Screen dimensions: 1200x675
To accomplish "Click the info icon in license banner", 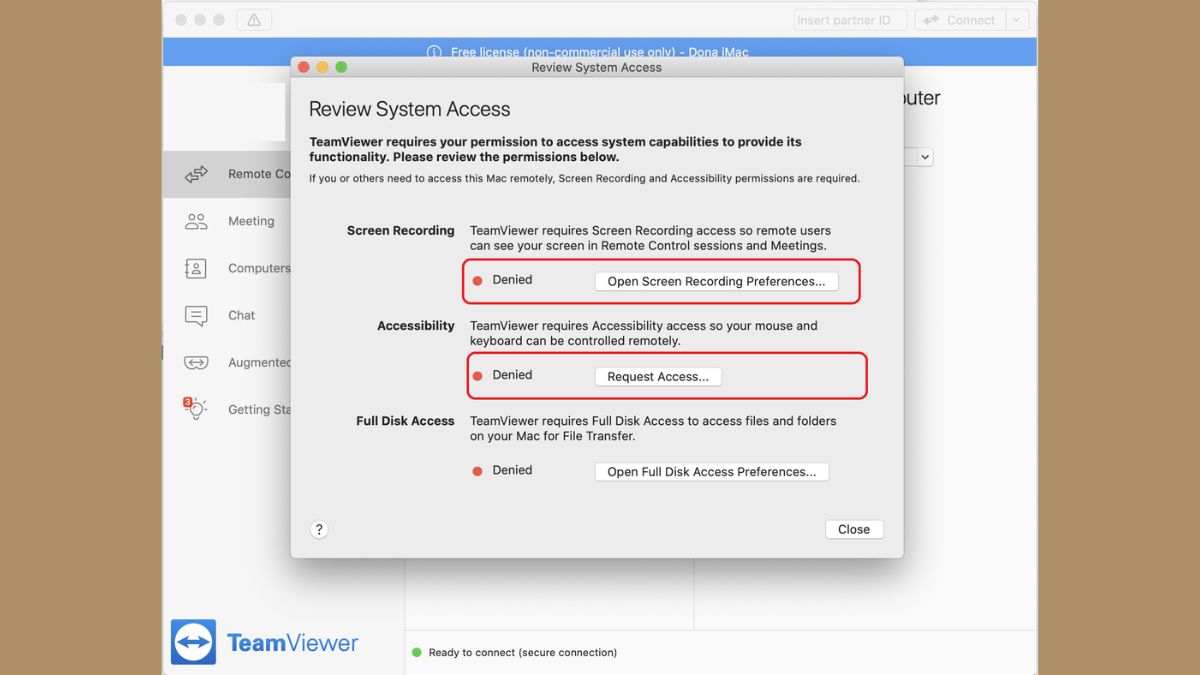I will pyautogui.click(x=434, y=52).
